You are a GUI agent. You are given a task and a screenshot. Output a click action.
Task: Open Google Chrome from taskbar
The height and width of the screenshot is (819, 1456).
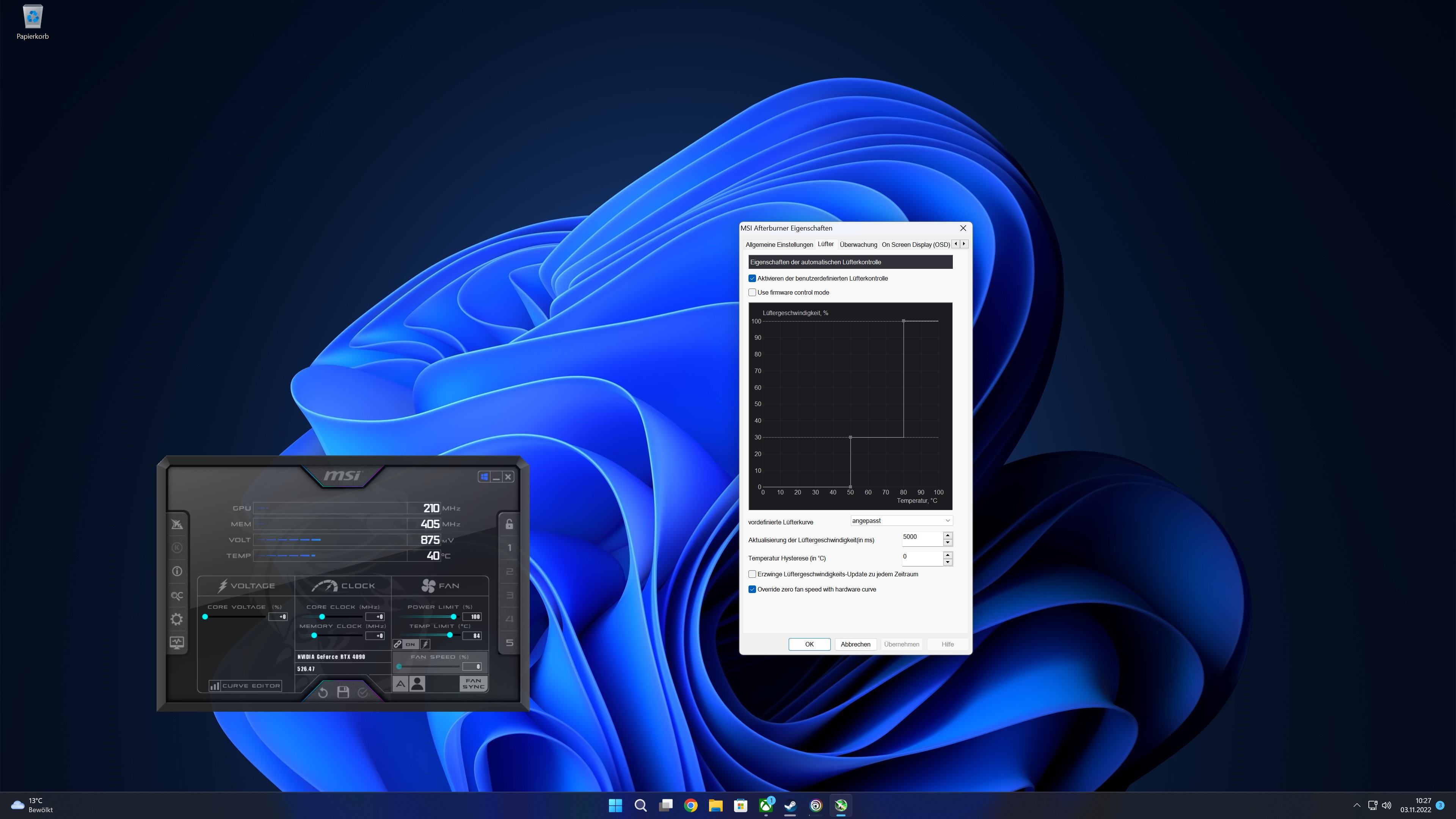pos(691,806)
